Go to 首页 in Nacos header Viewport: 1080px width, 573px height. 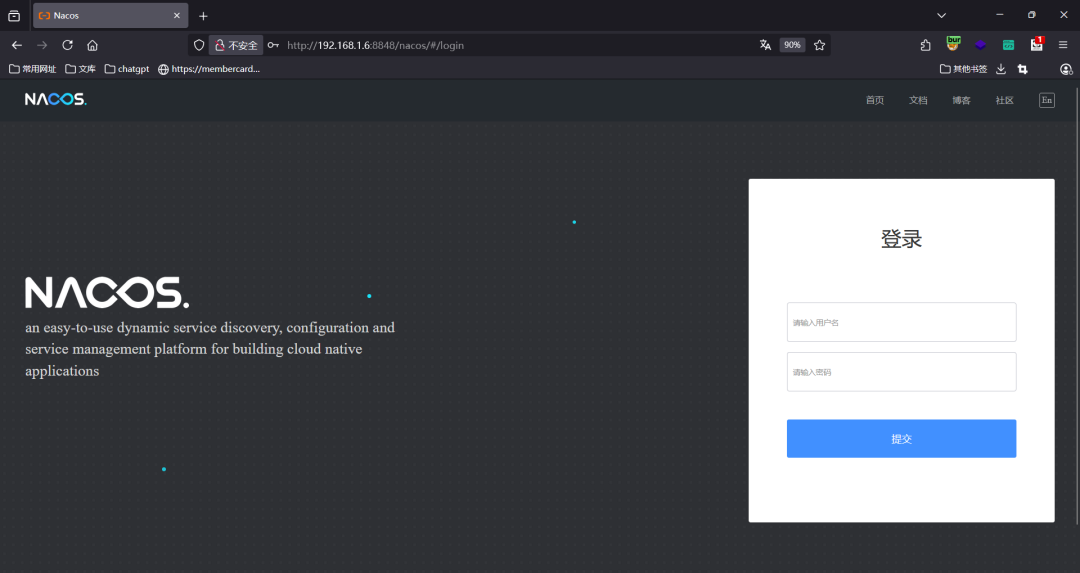875,101
